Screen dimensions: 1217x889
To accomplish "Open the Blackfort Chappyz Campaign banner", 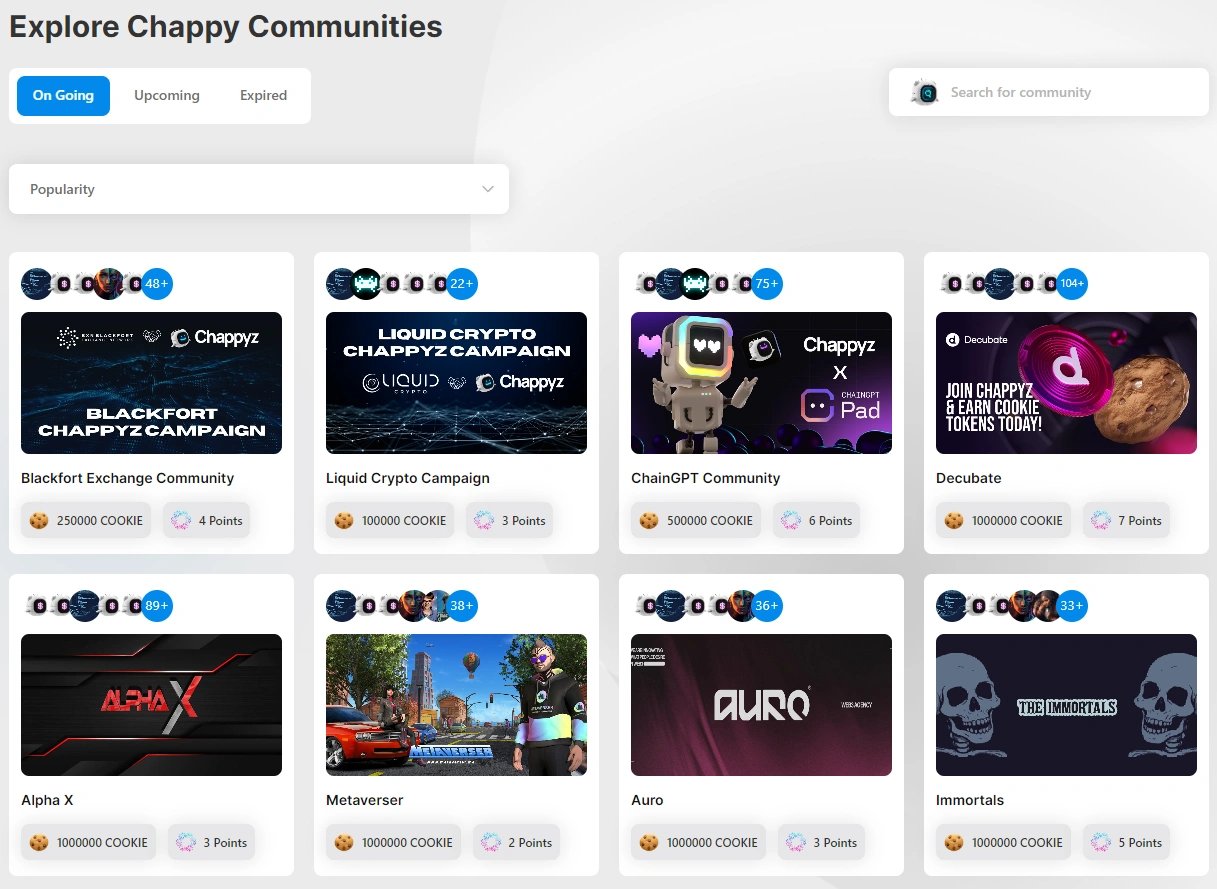I will (151, 383).
